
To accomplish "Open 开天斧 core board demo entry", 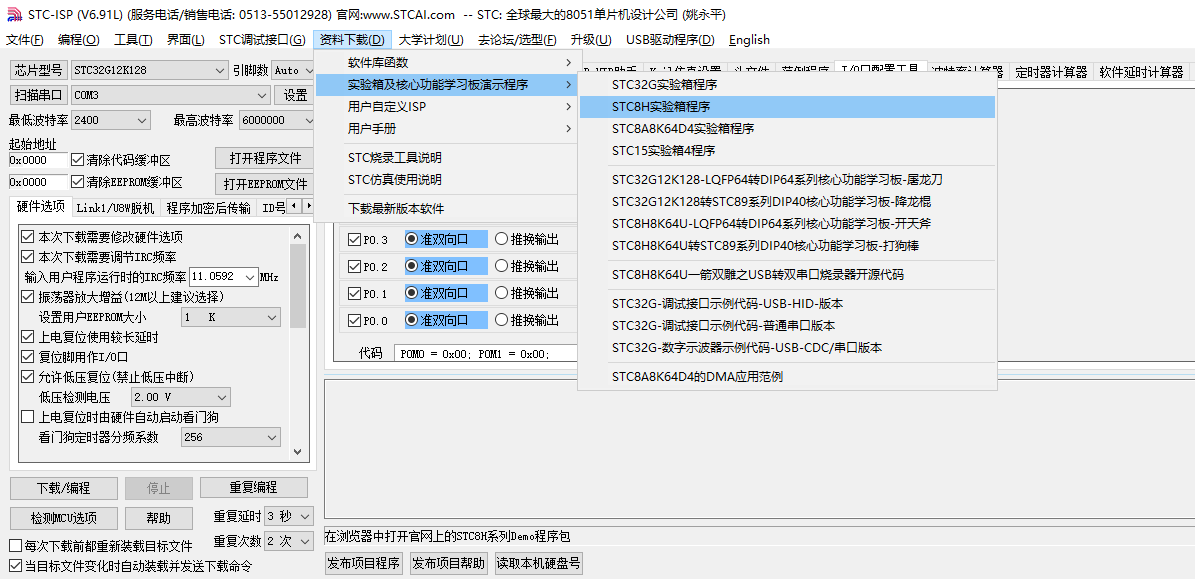I will click(x=787, y=224).
